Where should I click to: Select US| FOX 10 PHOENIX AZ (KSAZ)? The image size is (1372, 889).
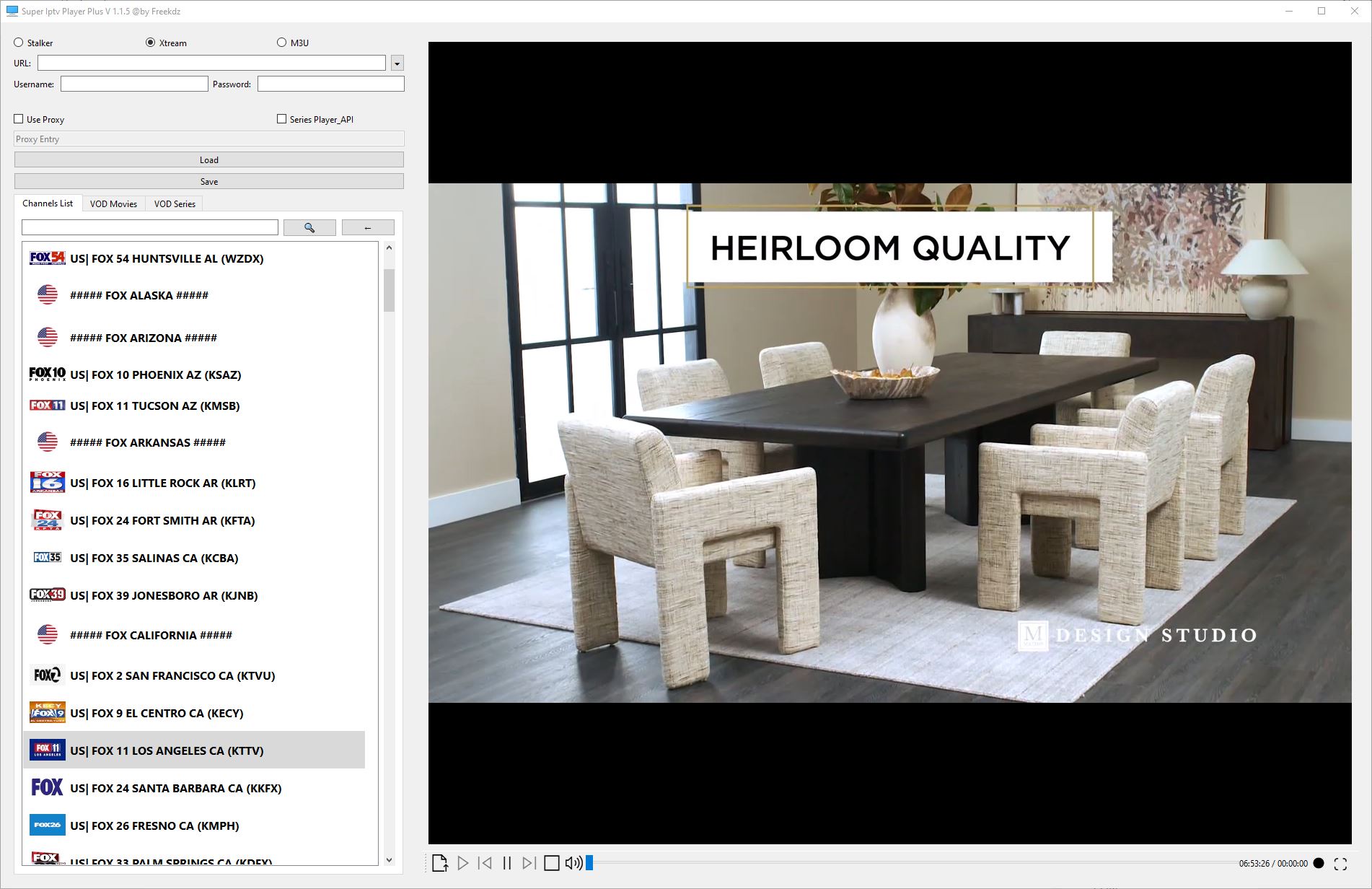(x=156, y=375)
